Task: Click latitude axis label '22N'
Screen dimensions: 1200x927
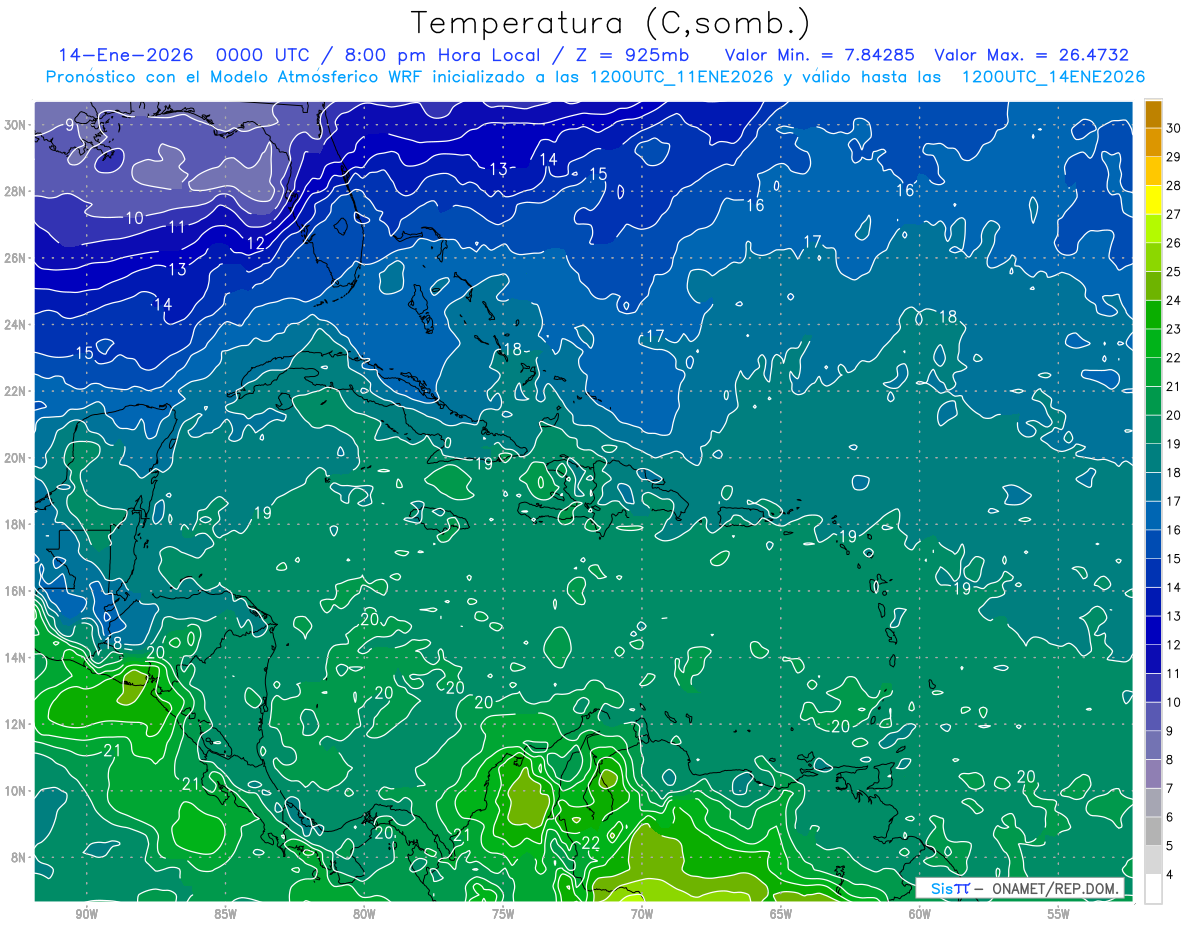Action: [17, 391]
